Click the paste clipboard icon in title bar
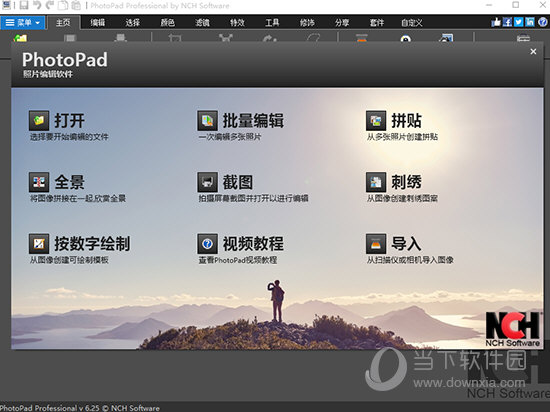 click(x=76, y=5)
